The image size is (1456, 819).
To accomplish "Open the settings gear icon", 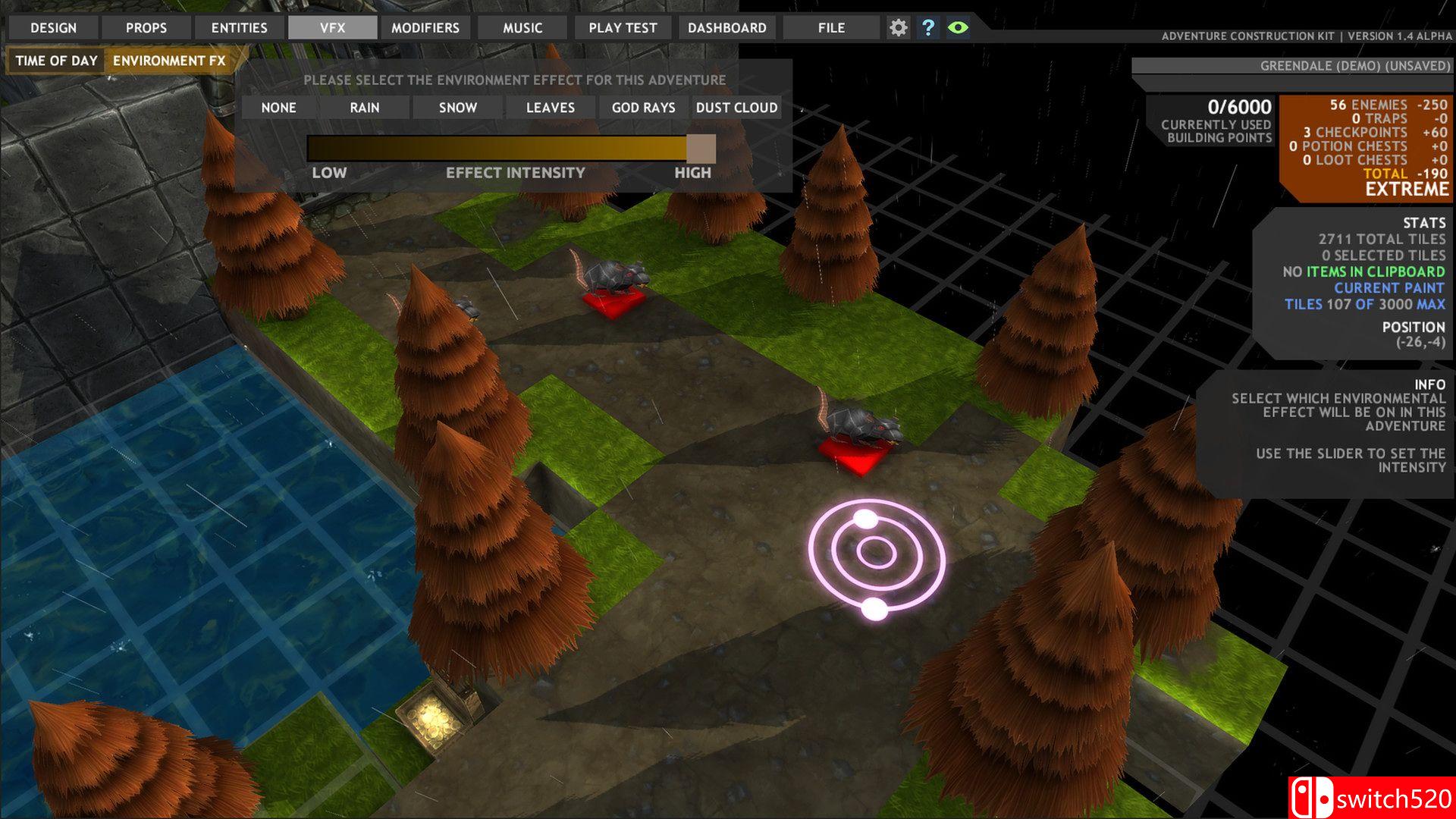I will 898,28.
